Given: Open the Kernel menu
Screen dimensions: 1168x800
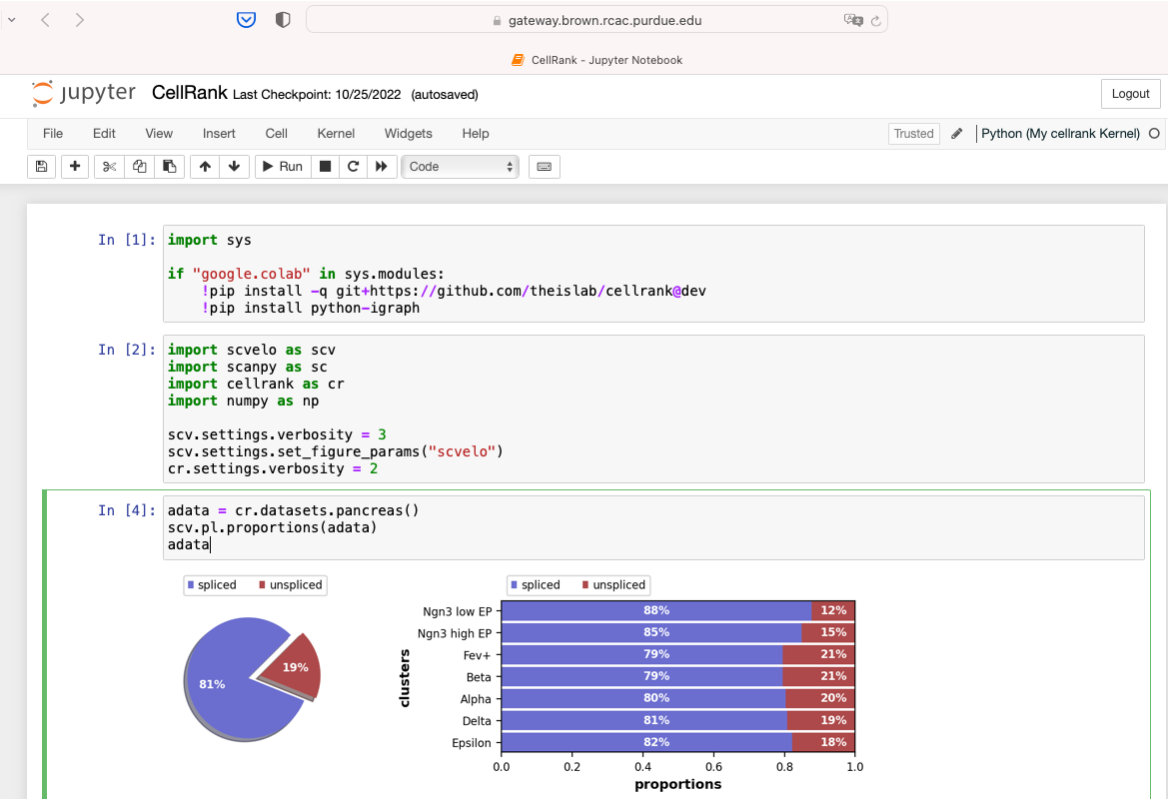Looking at the screenshot, I should [x=336, y=133].
